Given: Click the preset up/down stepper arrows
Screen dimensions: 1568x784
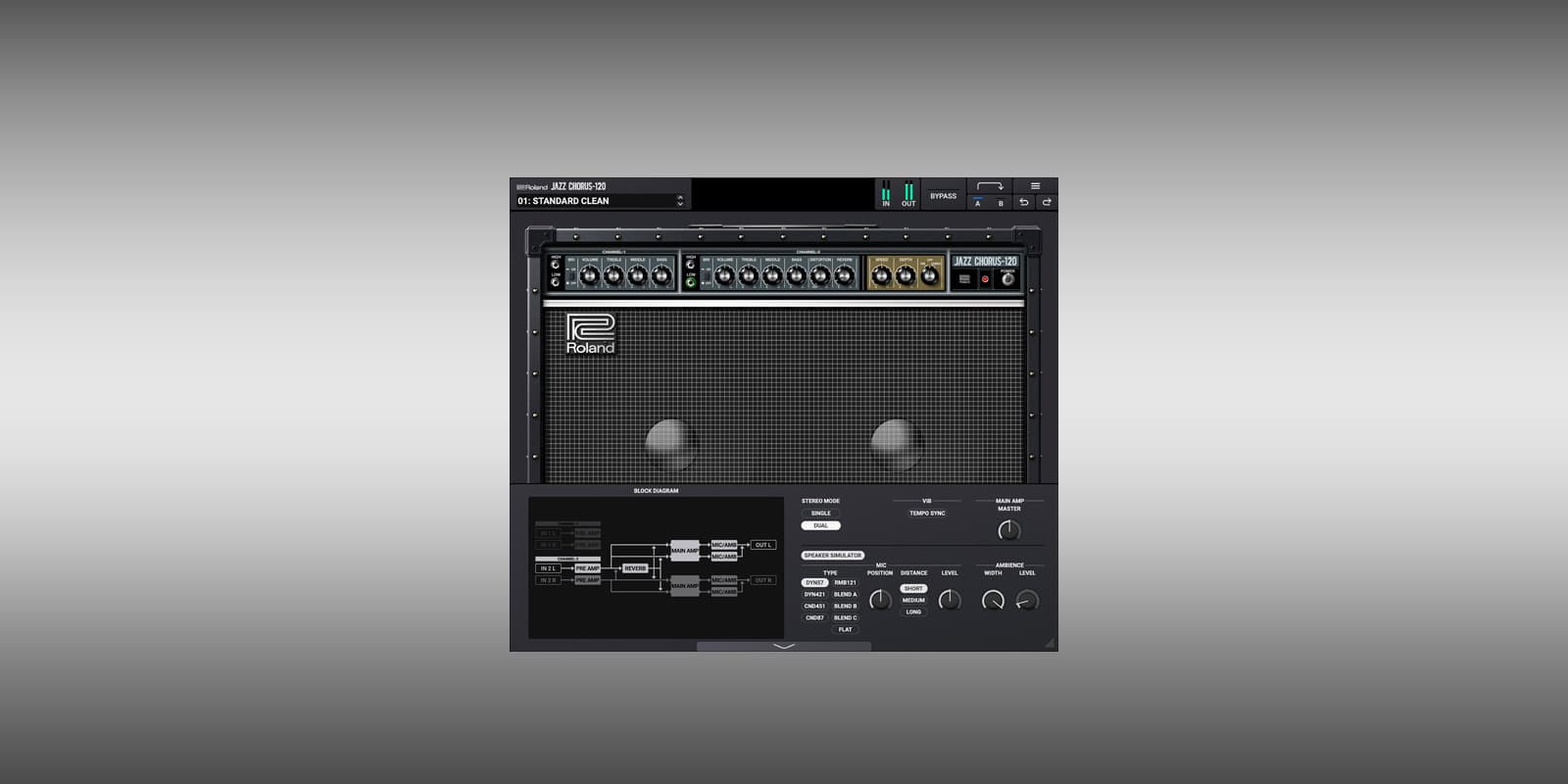Looking at the screenshot, I should (x=680, y=201).
